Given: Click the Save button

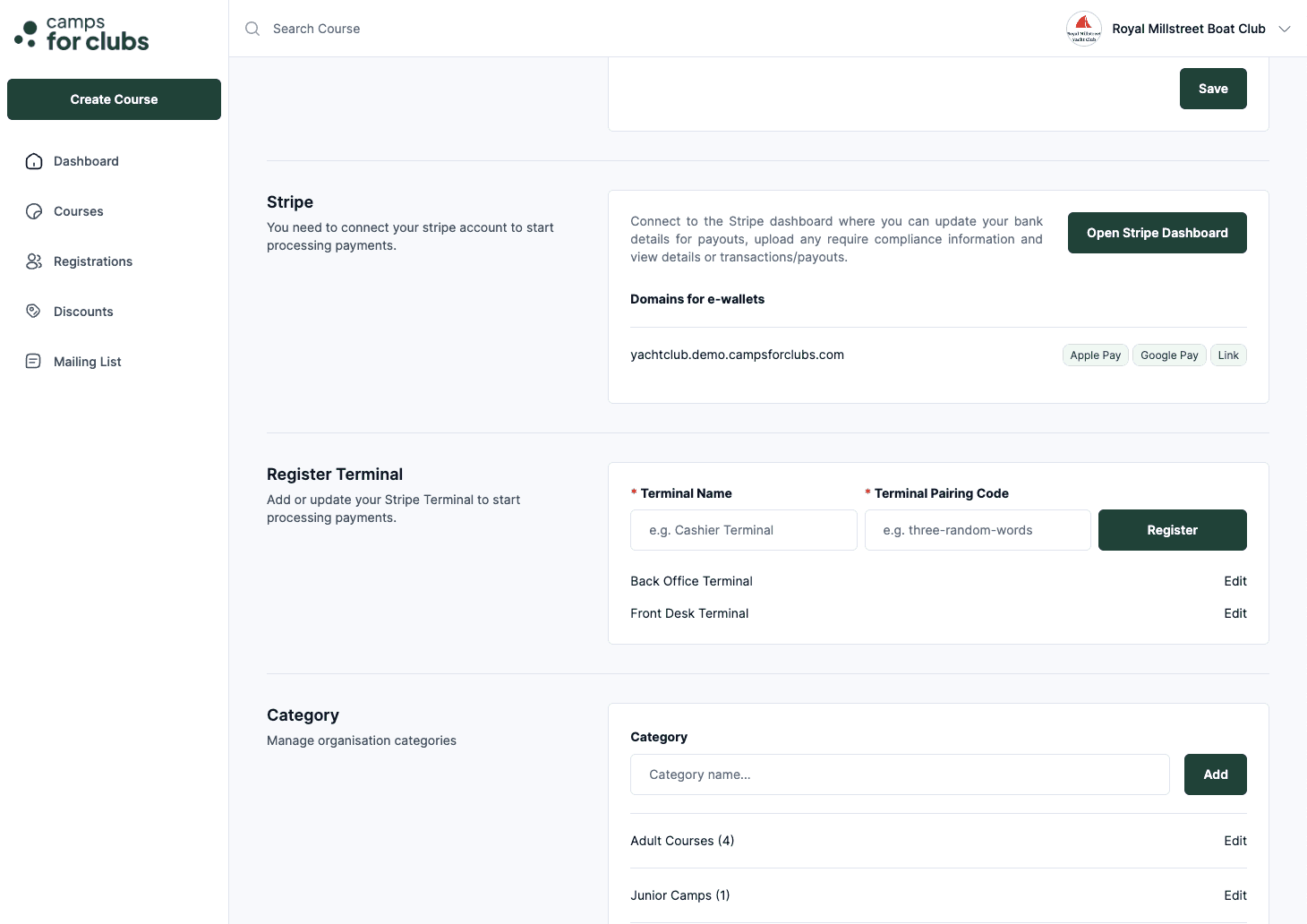Looking at the screenshot, I should [x=1213, y=89].
